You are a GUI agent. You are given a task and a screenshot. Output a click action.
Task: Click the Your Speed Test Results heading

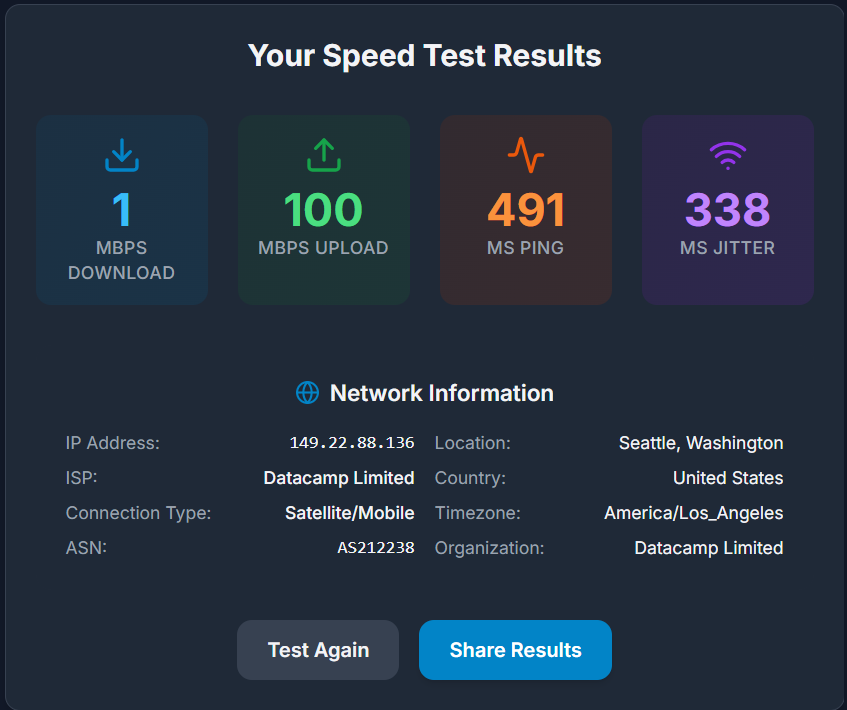[x=424, y=55]
